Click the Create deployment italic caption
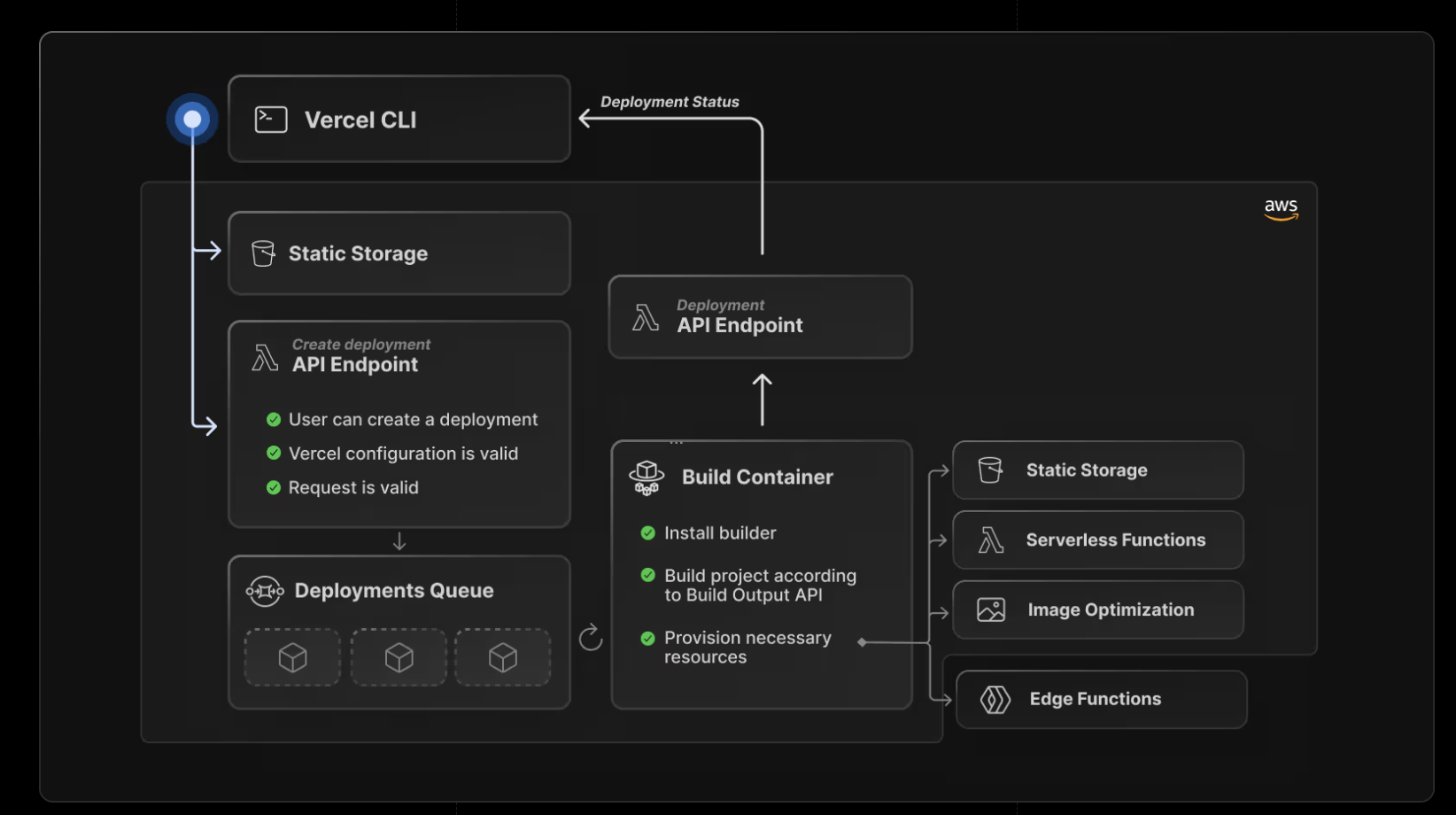 click(x=361, y=345)
